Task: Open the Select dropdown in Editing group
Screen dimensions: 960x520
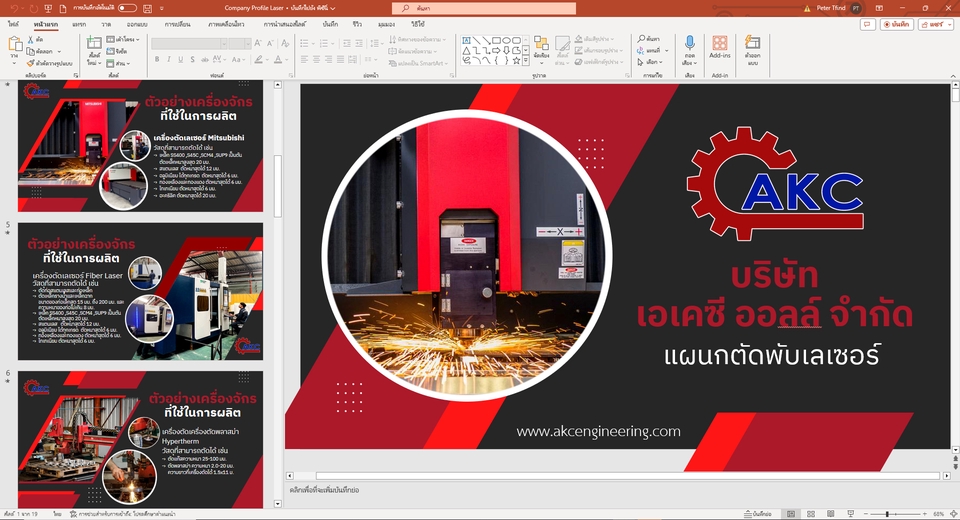Action: coord(650,62)
